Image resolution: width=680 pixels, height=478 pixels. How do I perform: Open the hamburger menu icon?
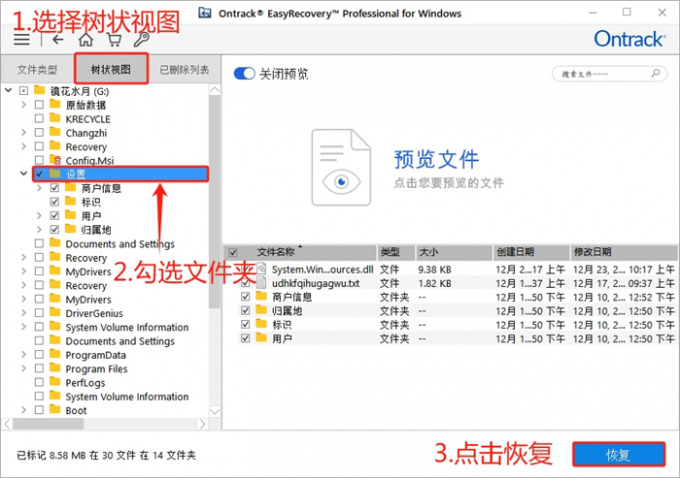coord(22,40)
